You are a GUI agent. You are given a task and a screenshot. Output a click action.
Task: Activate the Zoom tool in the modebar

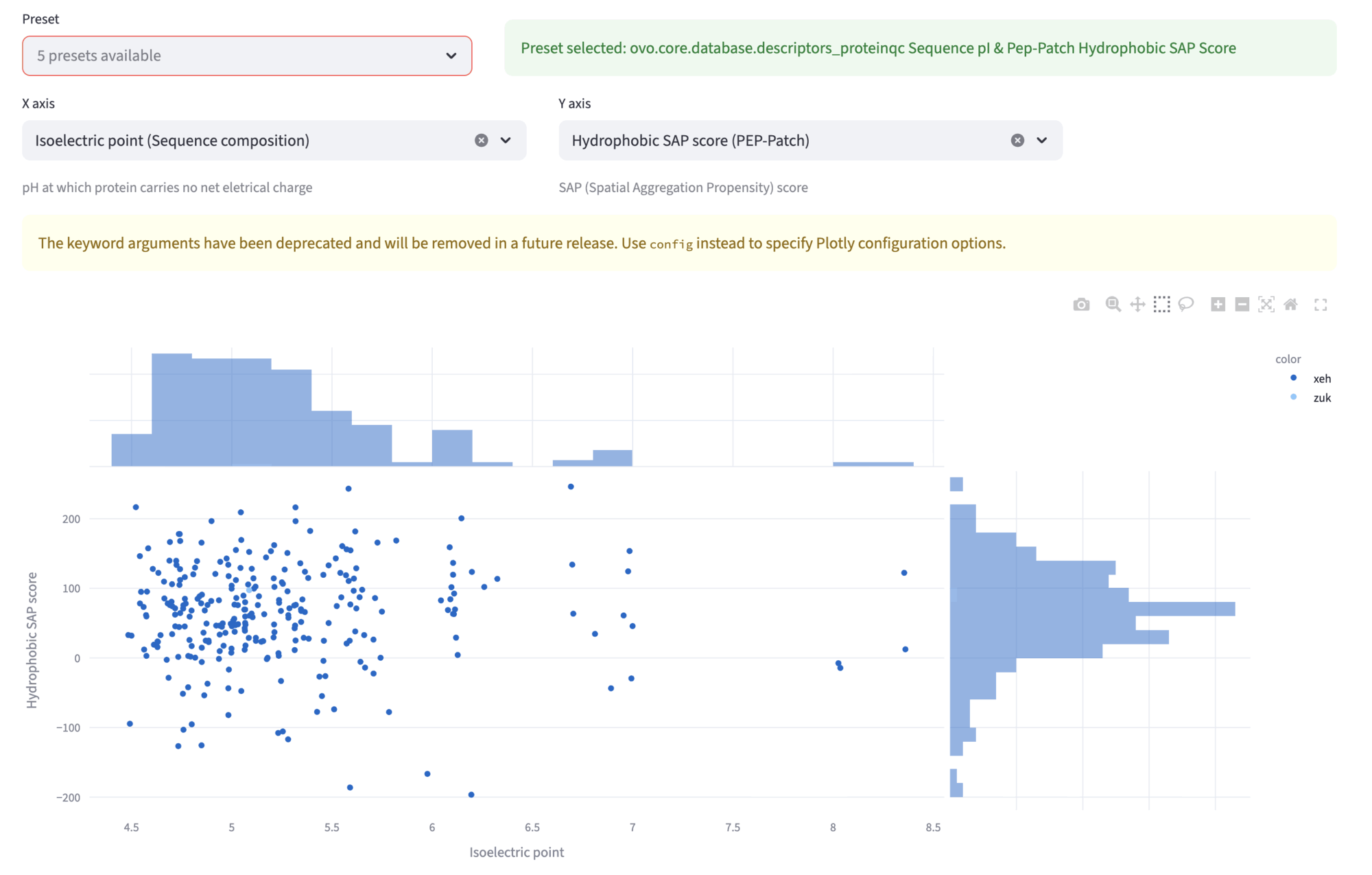point(1113,304)
